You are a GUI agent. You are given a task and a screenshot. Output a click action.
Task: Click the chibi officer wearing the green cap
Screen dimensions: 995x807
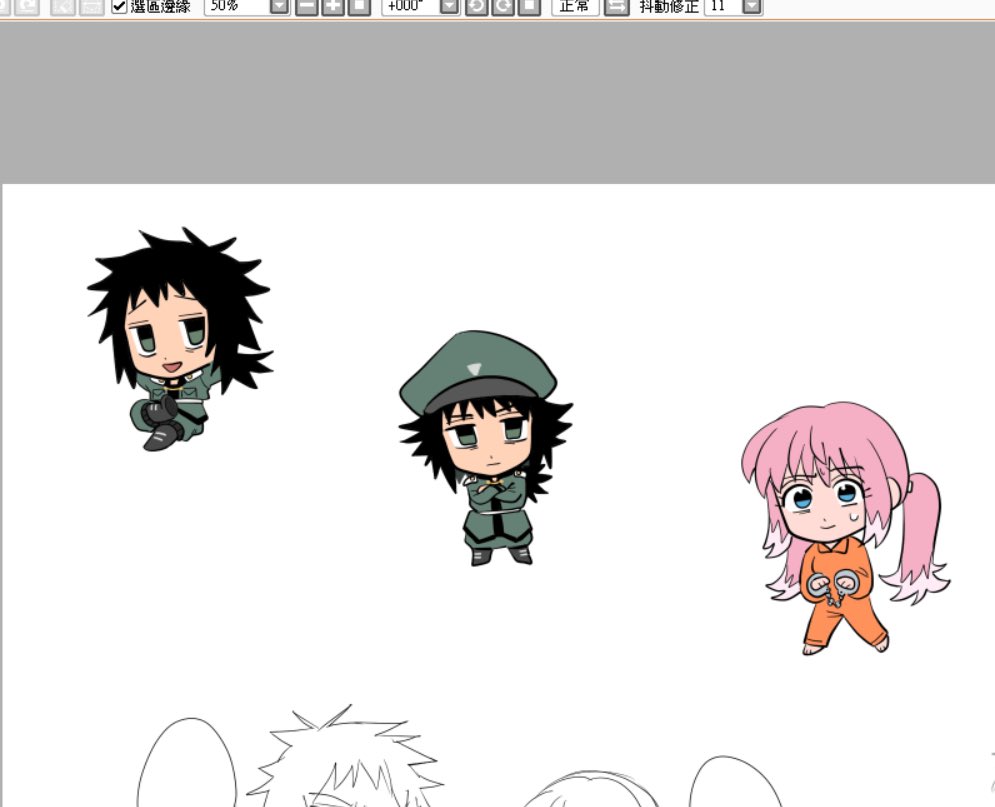click(485, 448)
